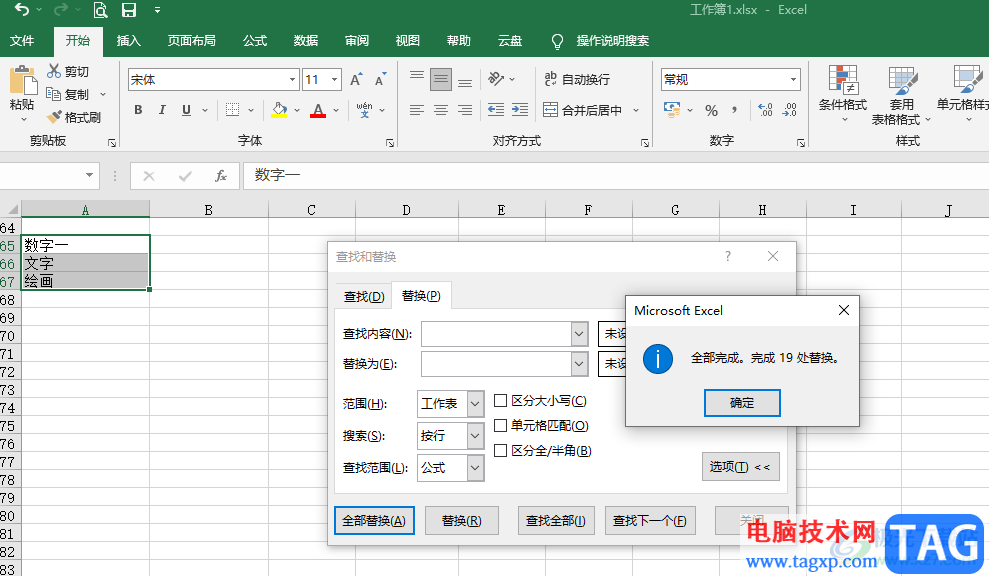989x576 pixels.
Task: Enable the 区分大小写 checkbox
Action: pos(502,401)
